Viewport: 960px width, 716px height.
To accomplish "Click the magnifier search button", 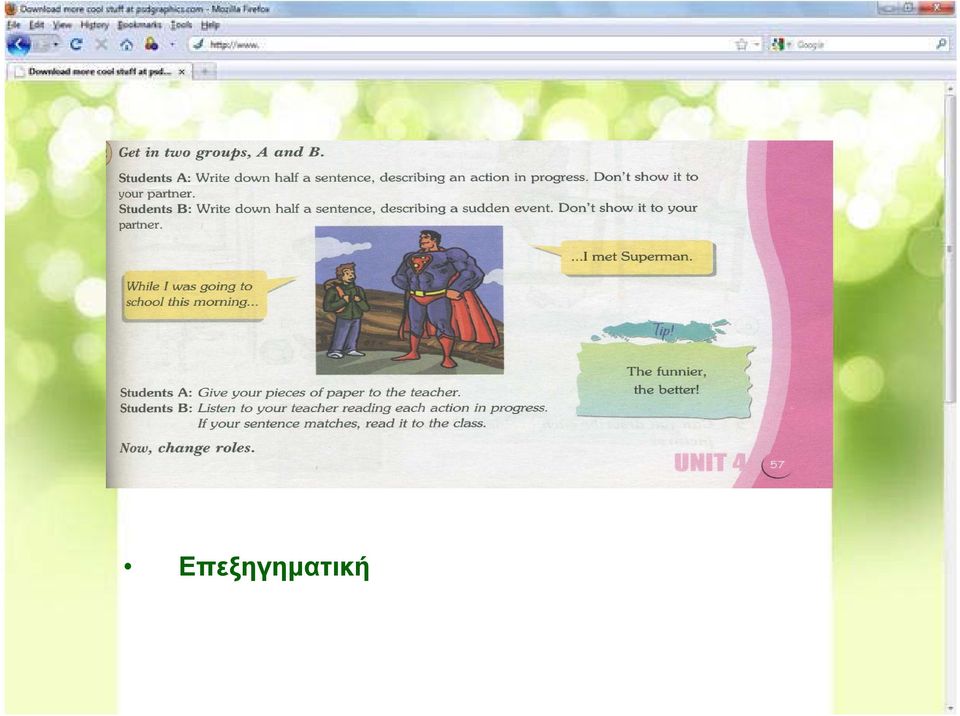I will (941, 44).
